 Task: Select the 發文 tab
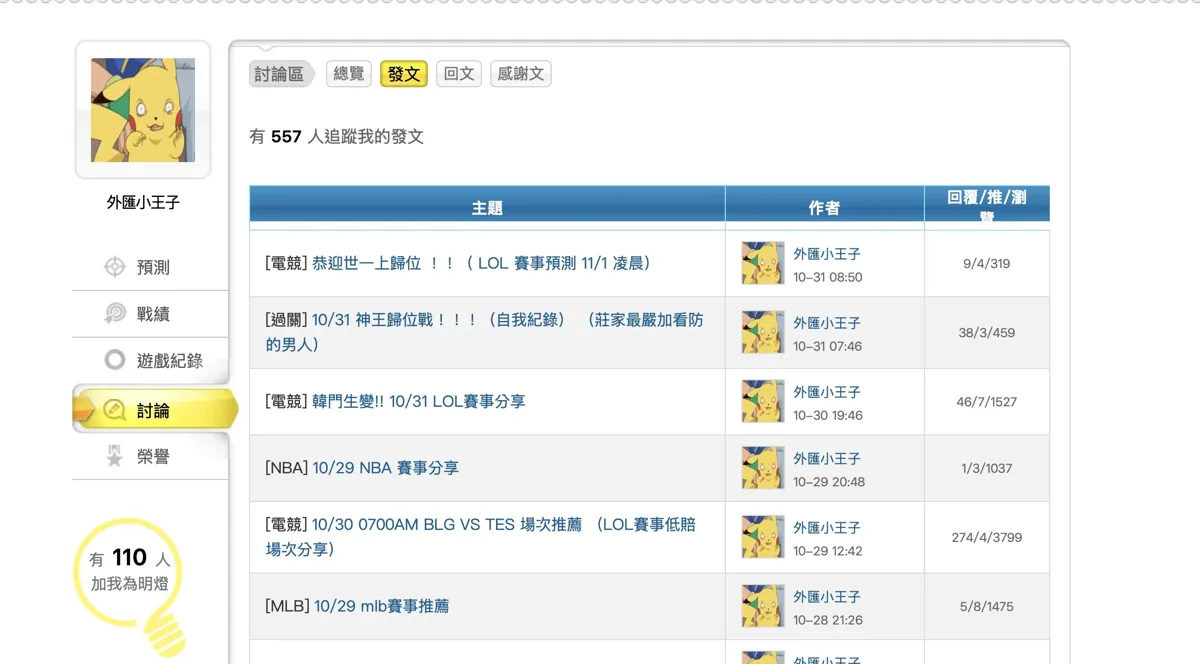tap(404, 74)
